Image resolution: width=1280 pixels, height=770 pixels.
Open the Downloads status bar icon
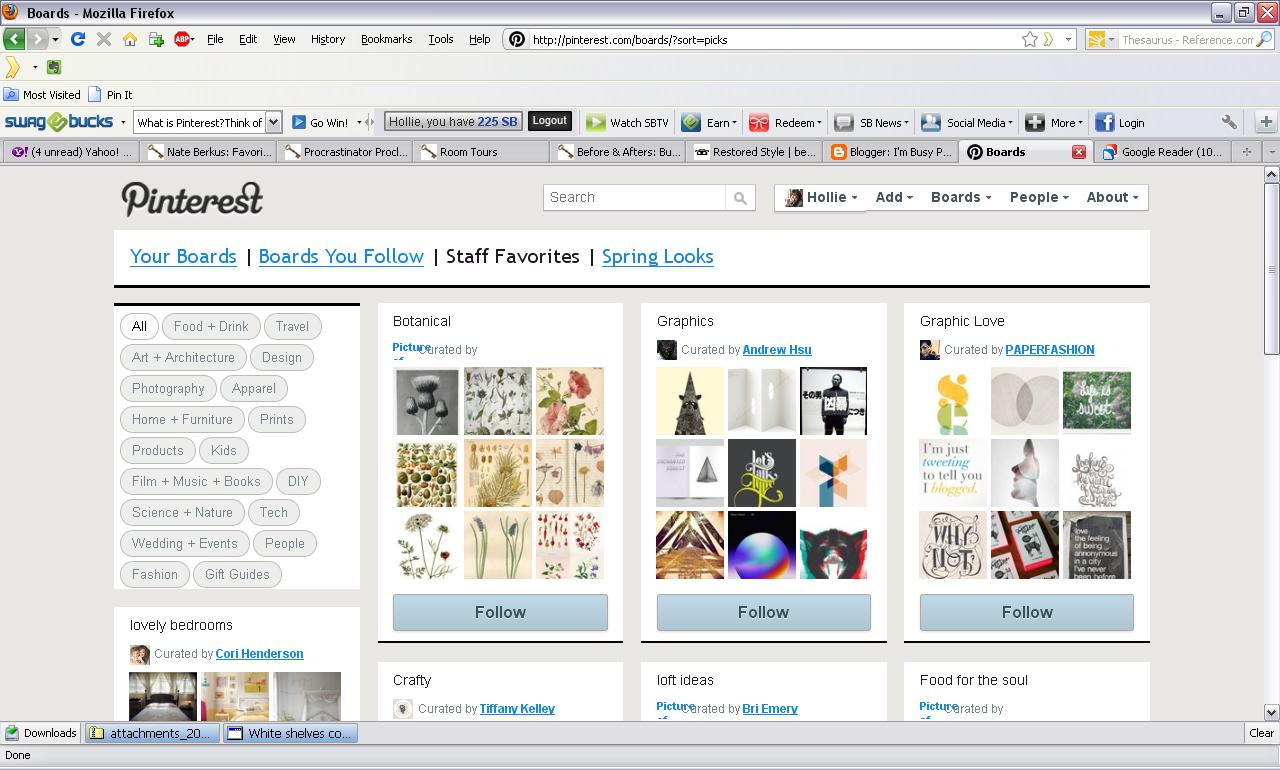coord(41,733)
